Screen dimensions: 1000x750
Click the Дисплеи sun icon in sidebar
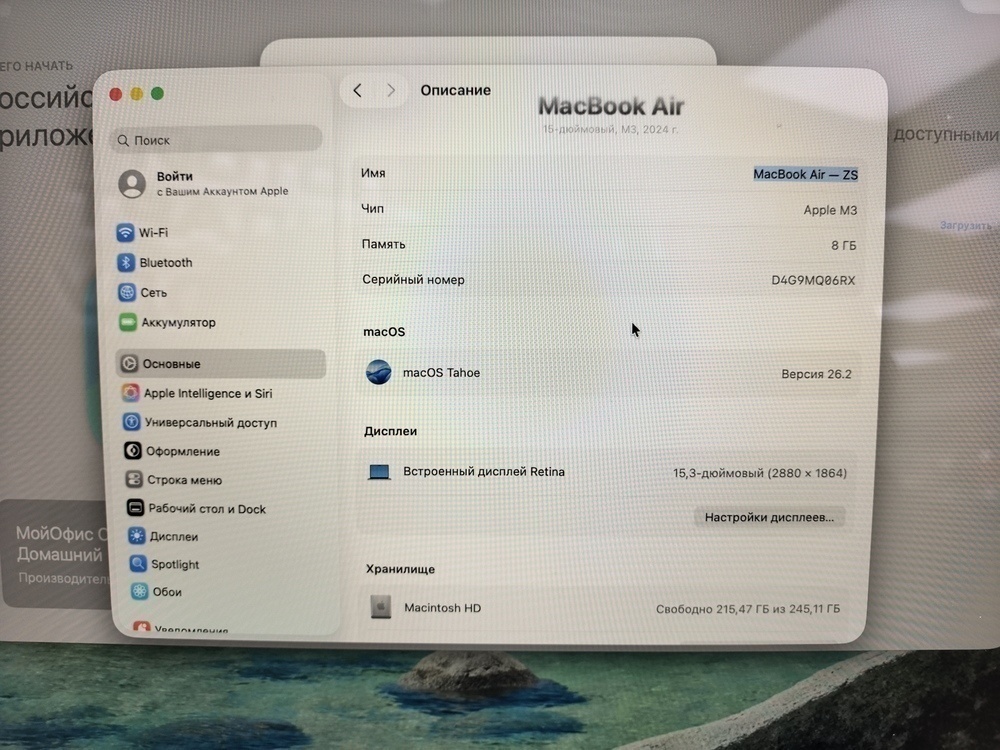point(136,536)
